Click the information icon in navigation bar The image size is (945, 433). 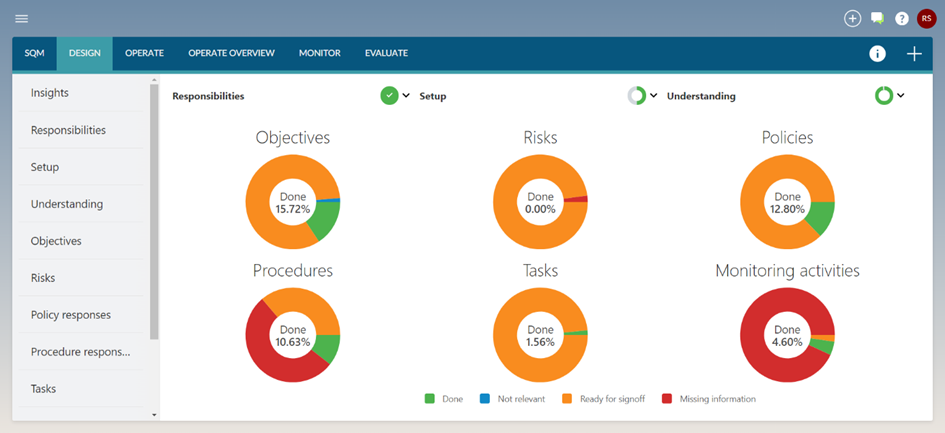pos(877,54)
